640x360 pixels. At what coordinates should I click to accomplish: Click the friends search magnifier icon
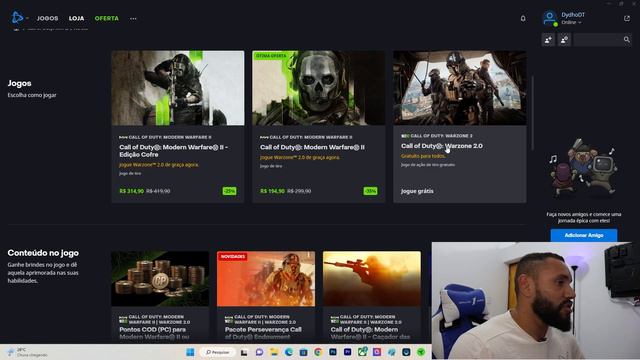pyautogui.click(x=627, y=40)
